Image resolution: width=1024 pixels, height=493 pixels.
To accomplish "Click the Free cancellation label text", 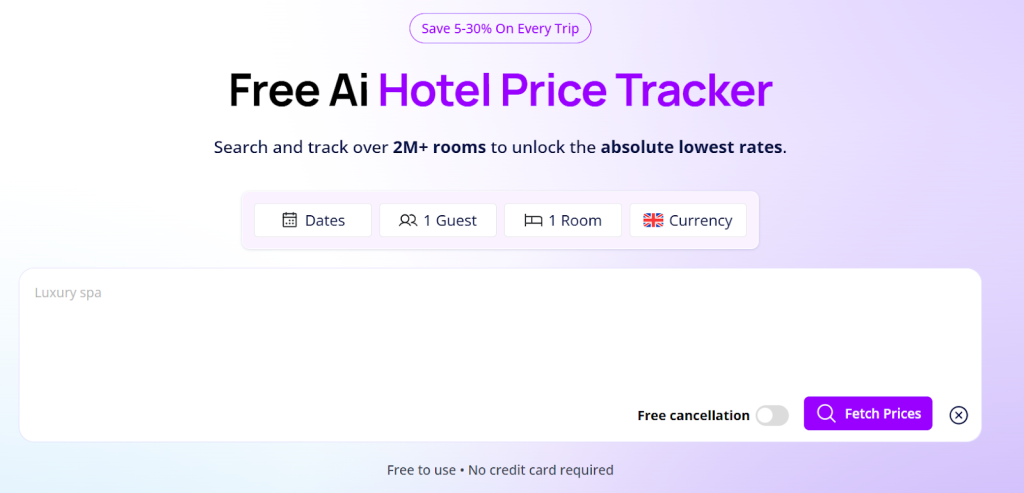I will coord(693,415).
